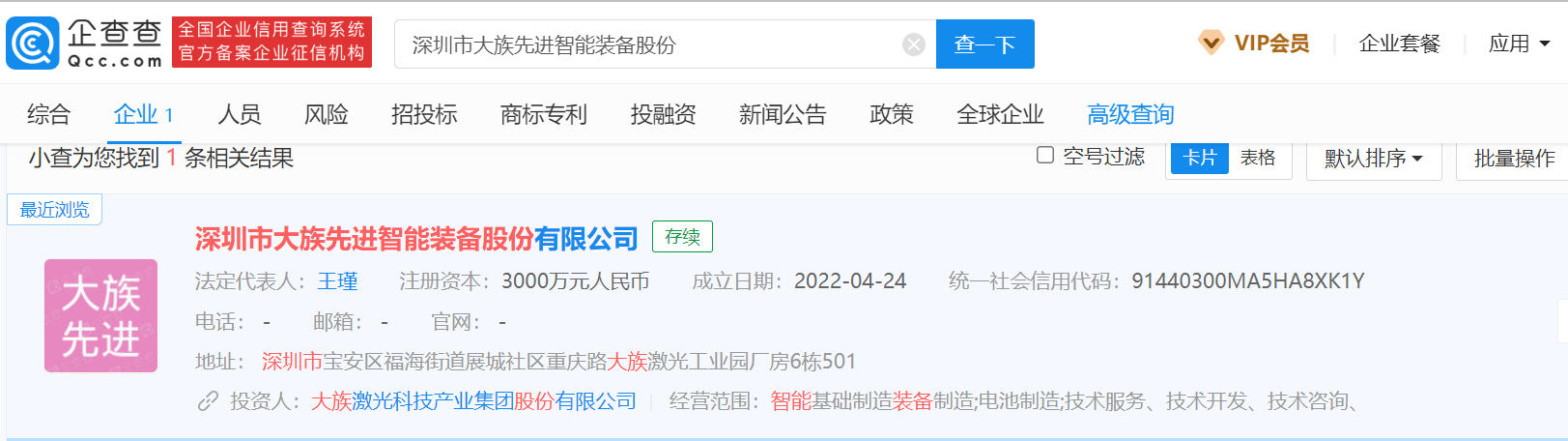The image size is (1568, 441).
Task: Switch to the 风险 tab
Action: click(326, 114)
